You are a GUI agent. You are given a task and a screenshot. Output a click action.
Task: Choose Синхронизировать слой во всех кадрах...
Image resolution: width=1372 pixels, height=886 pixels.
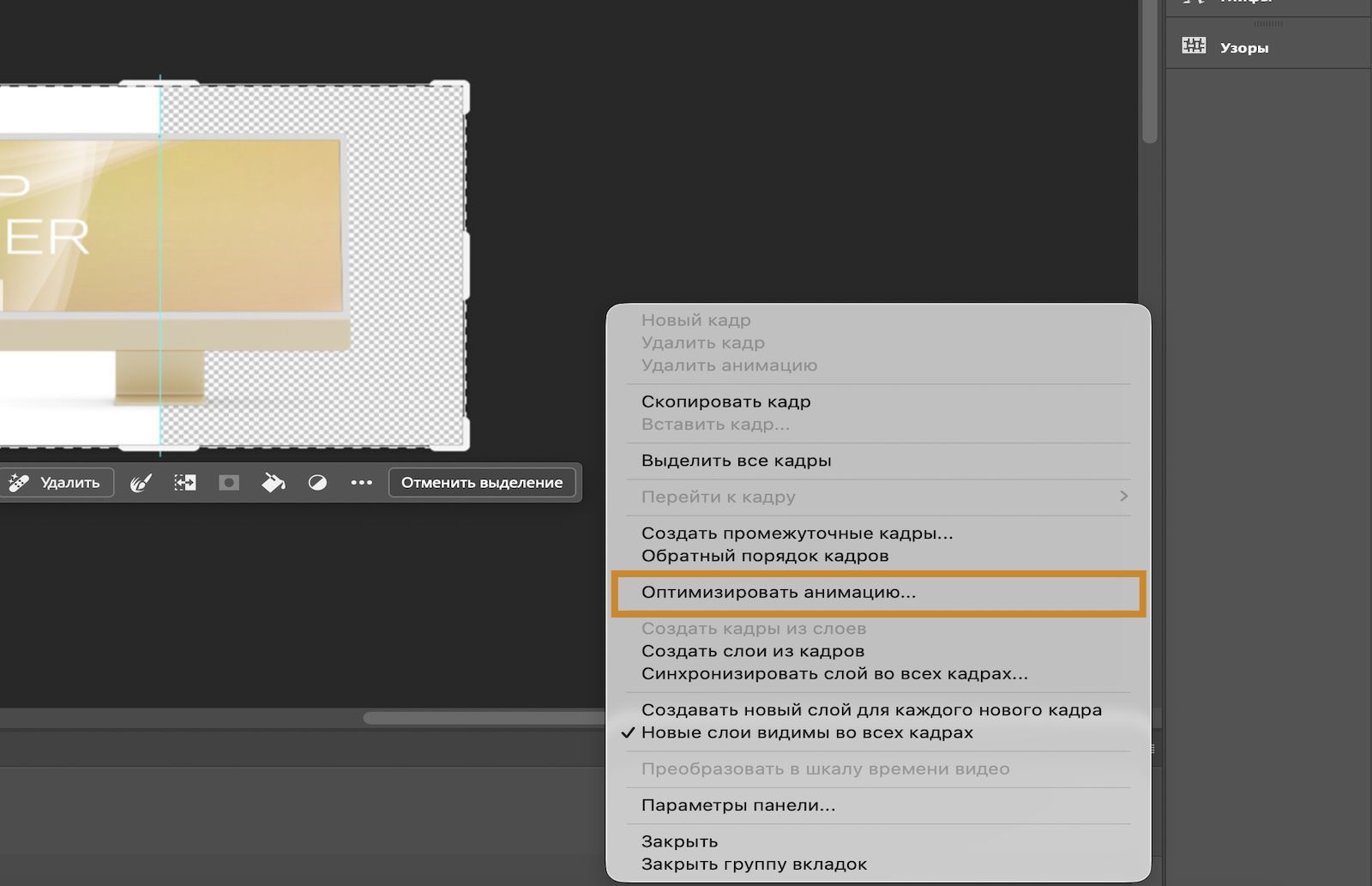(878, 673)
